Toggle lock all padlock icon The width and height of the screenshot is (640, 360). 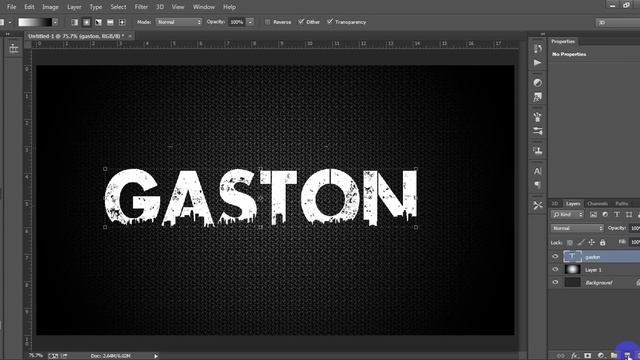coord(602,242)
